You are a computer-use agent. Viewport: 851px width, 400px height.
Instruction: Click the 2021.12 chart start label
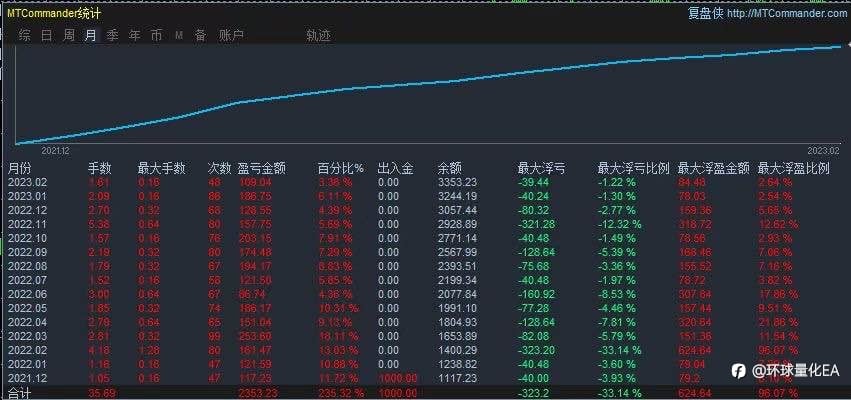pos(55,151)
